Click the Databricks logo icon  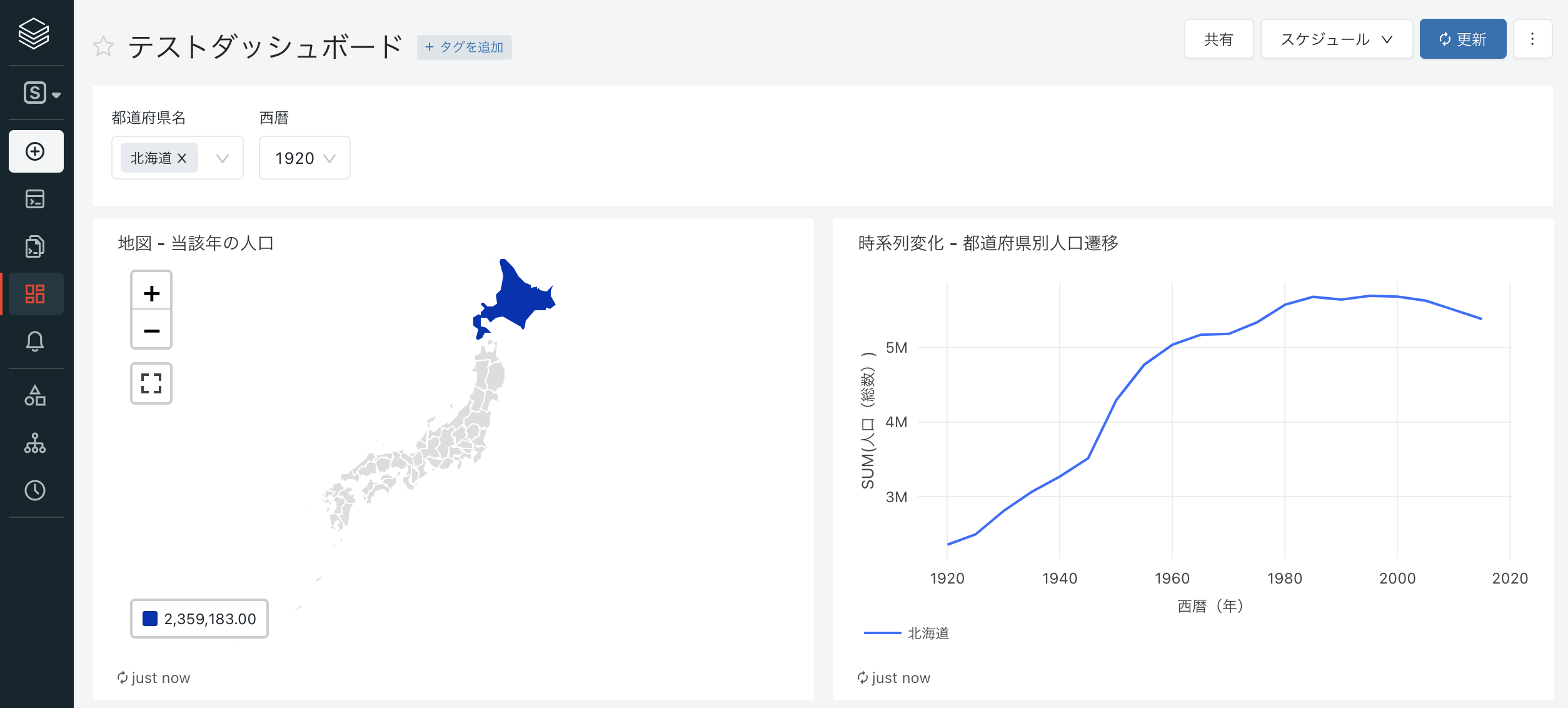34,33
